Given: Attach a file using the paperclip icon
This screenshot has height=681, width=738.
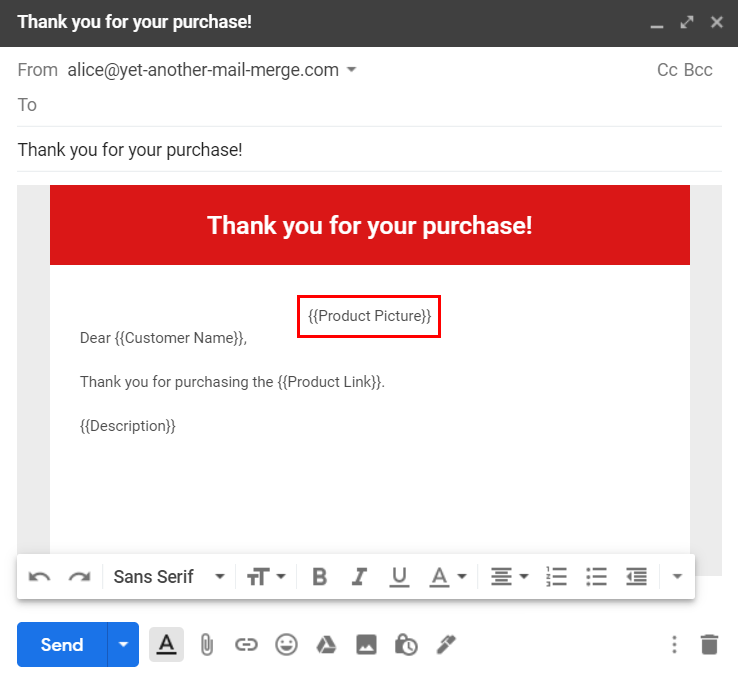Looking at the screenshot, I should click(206, 645).
